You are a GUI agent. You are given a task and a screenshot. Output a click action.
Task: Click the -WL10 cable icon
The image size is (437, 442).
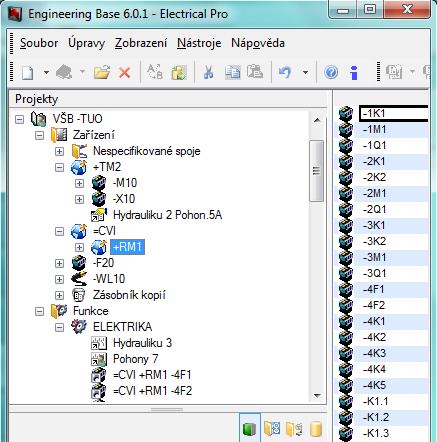[79, 279]
